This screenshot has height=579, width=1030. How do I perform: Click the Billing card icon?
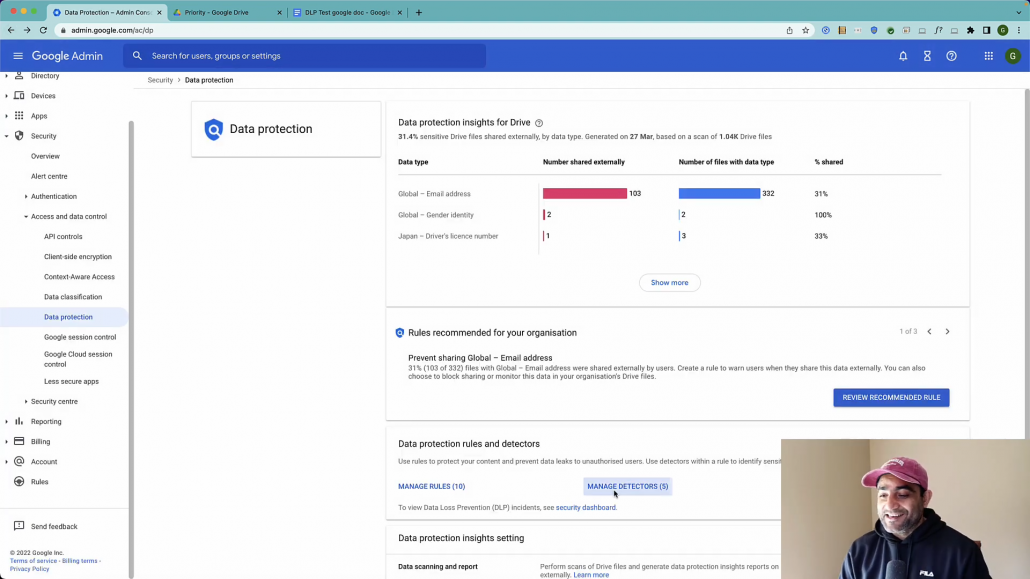[x=19, y=442]
